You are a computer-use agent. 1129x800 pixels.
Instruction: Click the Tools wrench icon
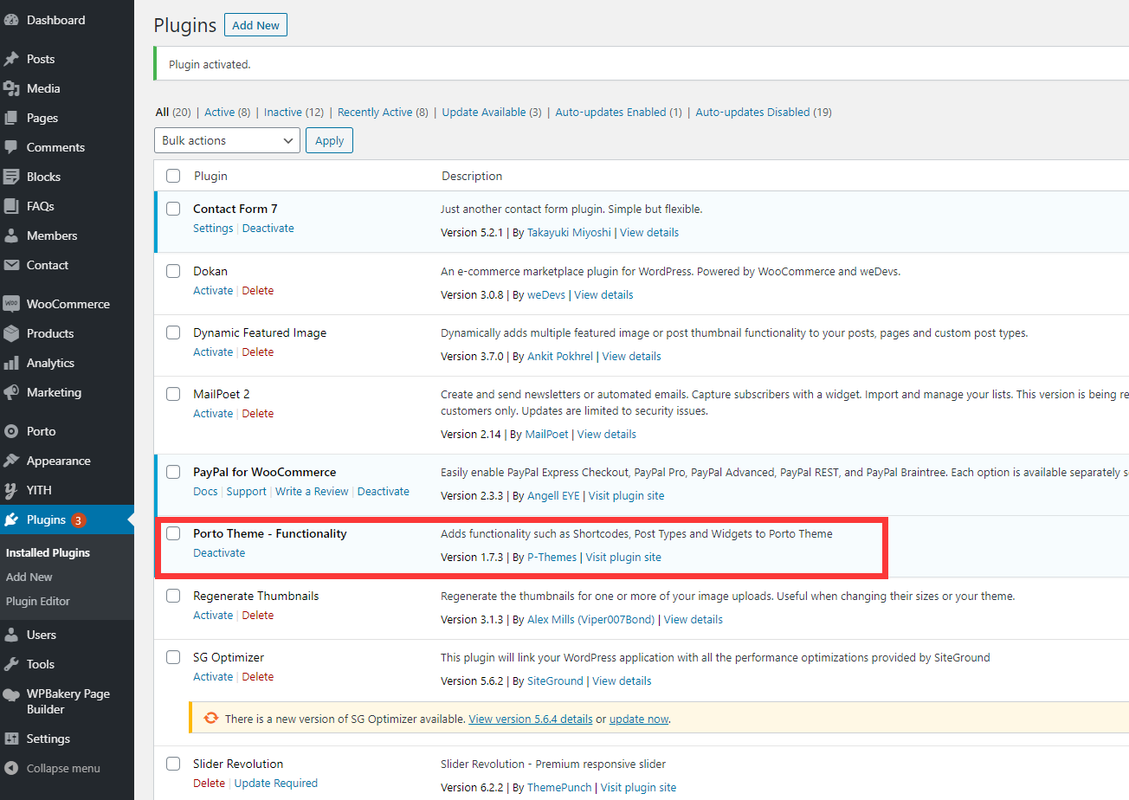click(12, 665)
